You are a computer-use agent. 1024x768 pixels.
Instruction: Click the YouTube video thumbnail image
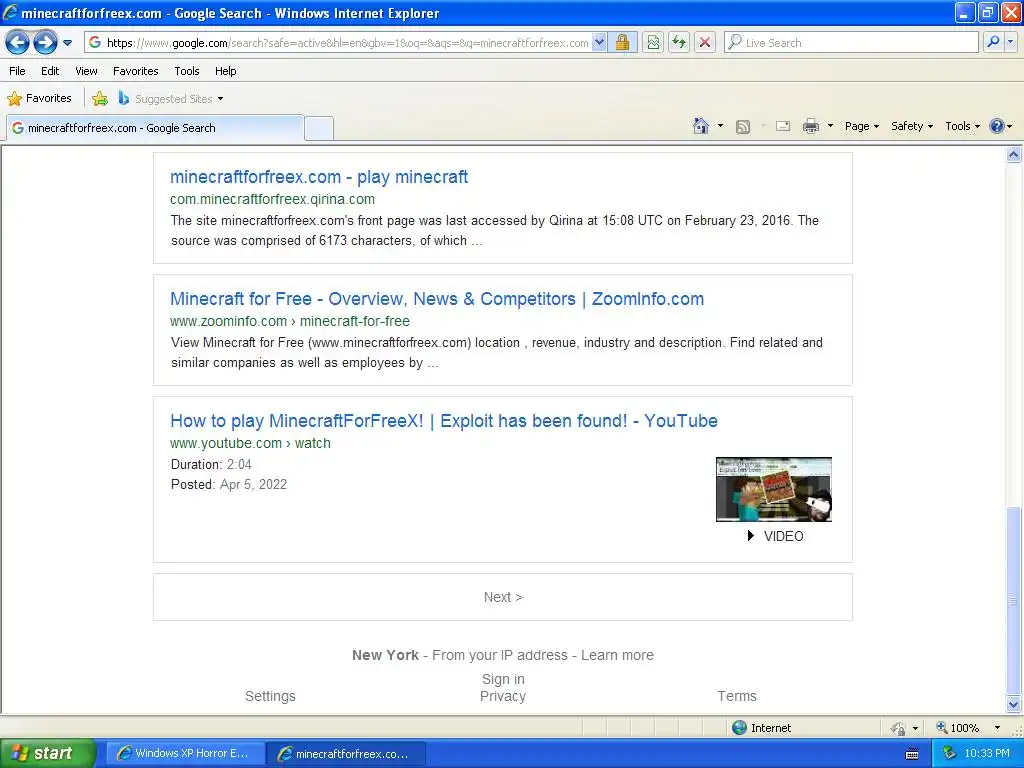(774, 490)
